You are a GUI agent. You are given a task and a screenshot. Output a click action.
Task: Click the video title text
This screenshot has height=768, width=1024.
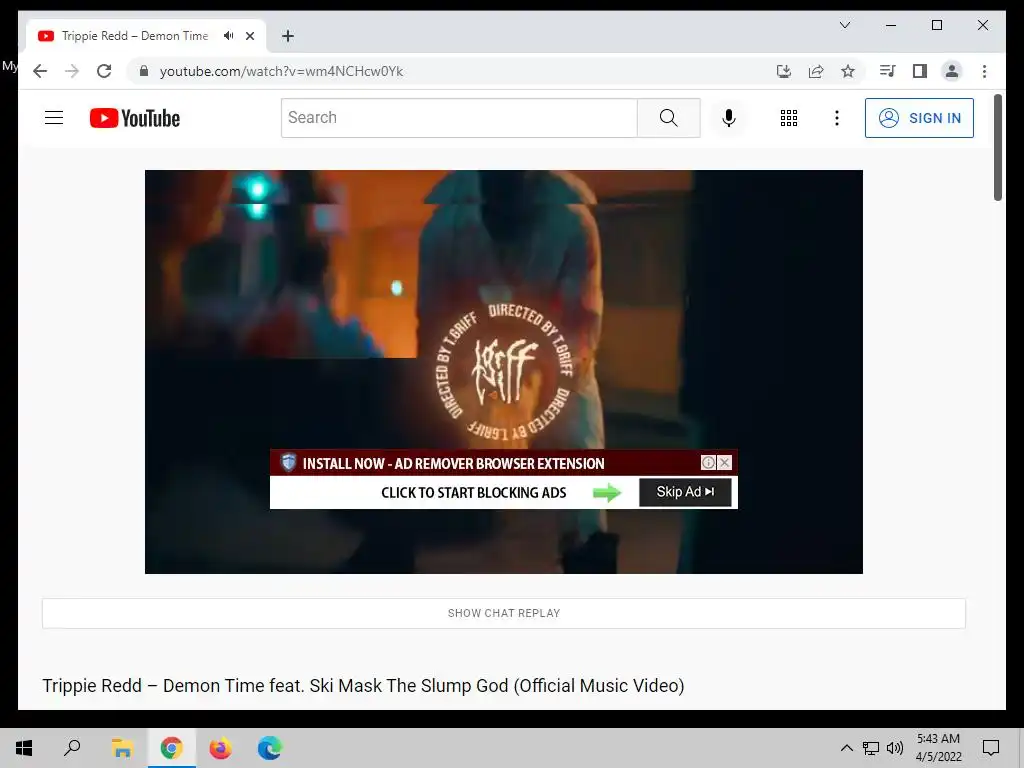pyautogui.click(x=363, y=686)
